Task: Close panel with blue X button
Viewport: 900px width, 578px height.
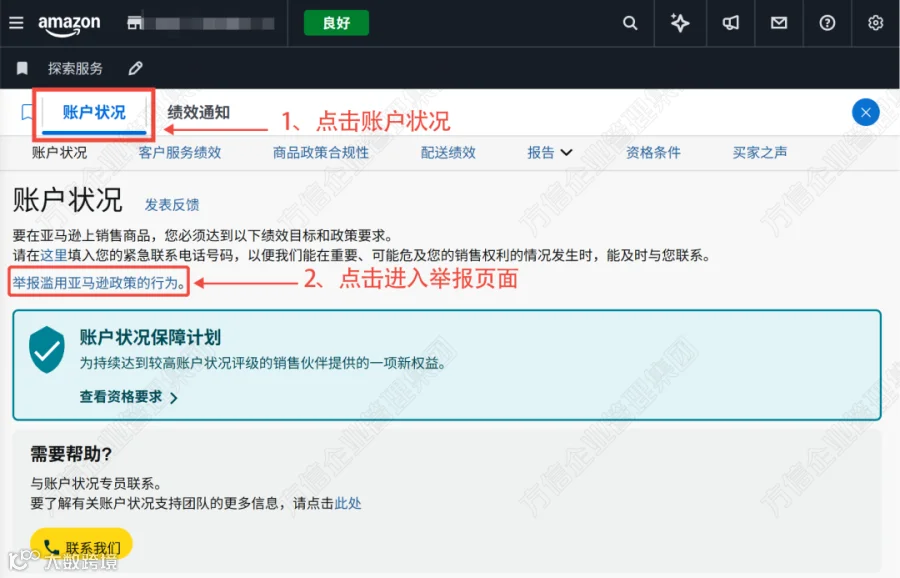Action: click(x=866, y=112)
